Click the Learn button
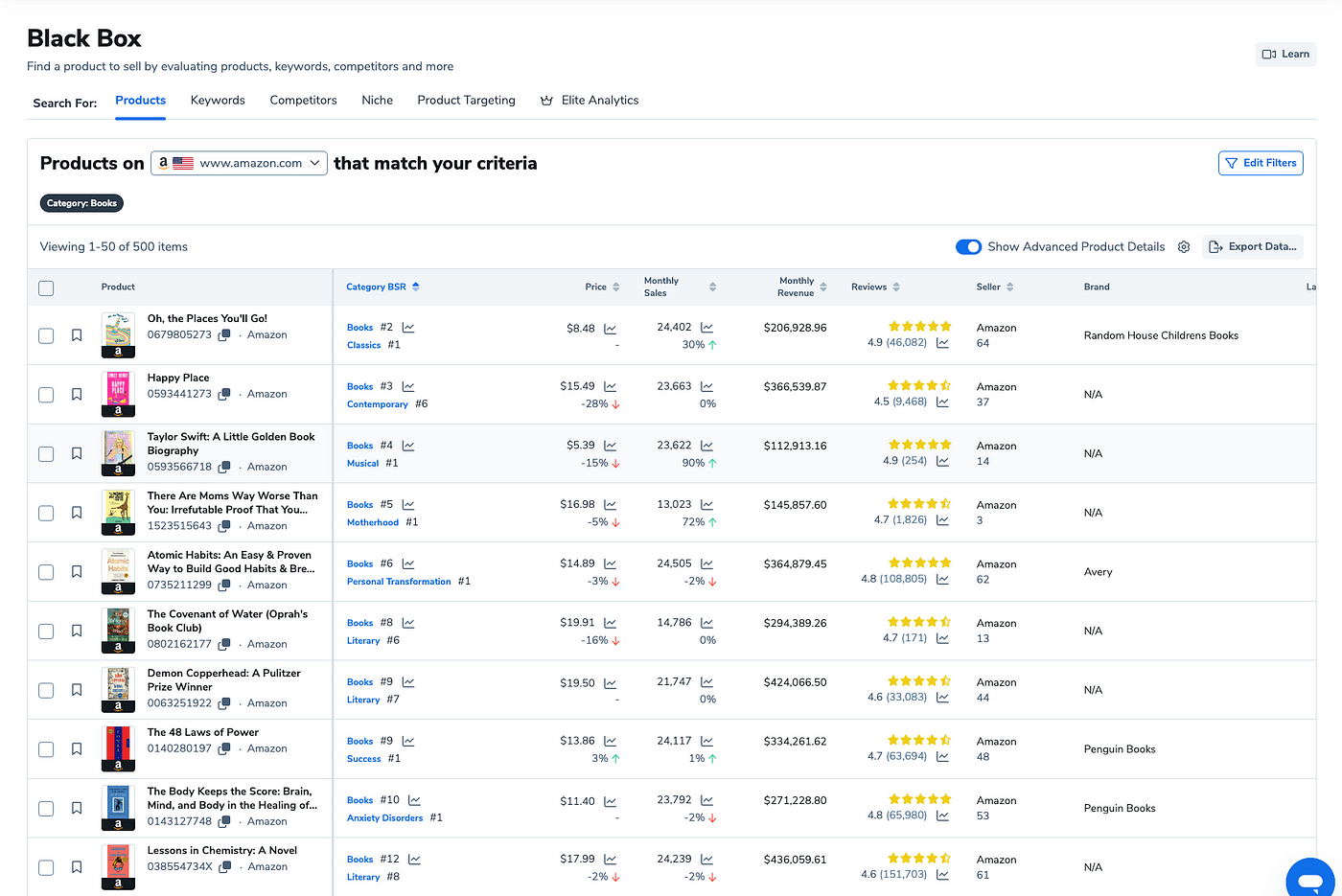1342x896 pixels. pos(1285,54)
